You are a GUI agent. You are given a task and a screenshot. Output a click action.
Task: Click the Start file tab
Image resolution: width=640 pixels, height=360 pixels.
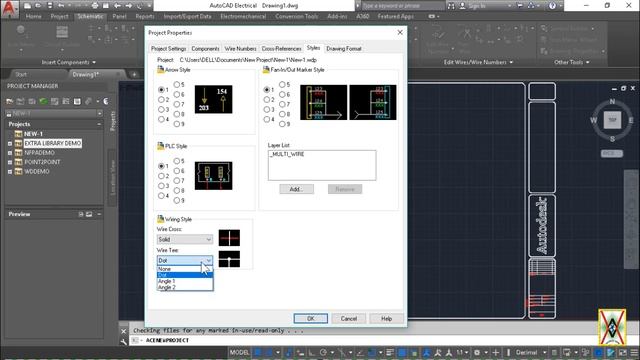click(x=21, y=74)
